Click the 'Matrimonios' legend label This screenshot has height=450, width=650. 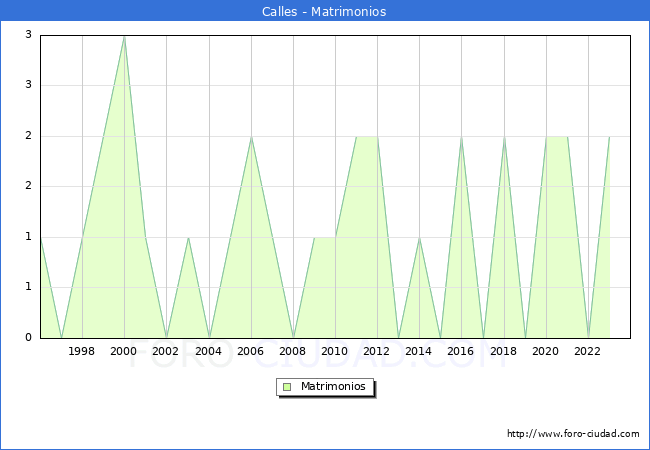tap(333, 386)
